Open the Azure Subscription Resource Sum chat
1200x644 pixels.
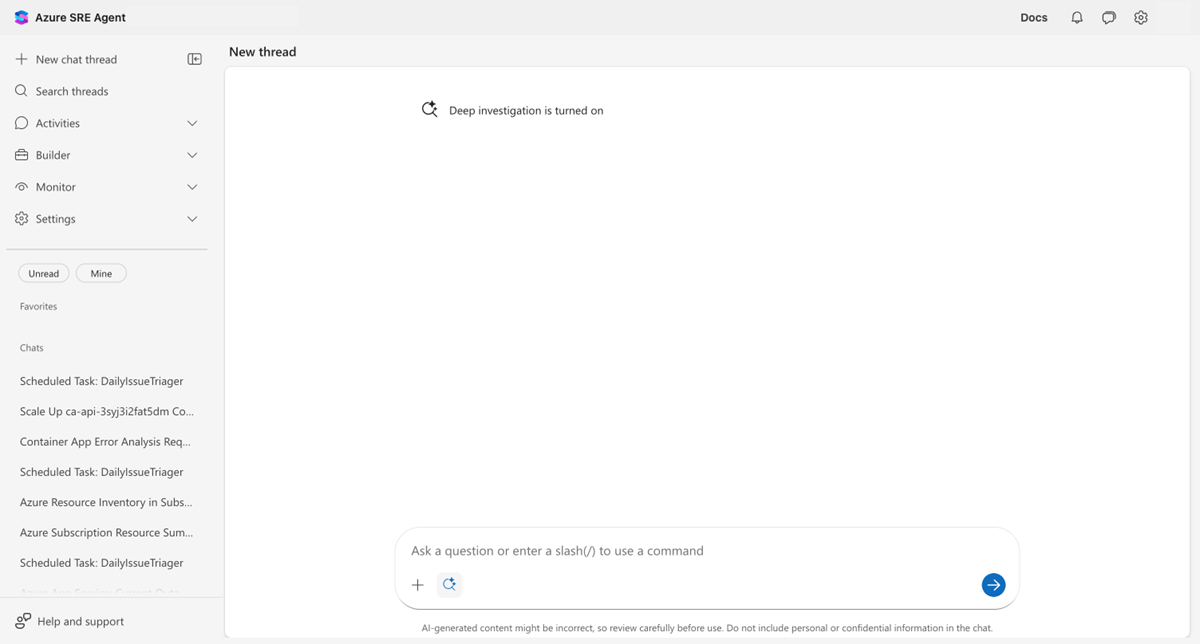click(106, 532)
